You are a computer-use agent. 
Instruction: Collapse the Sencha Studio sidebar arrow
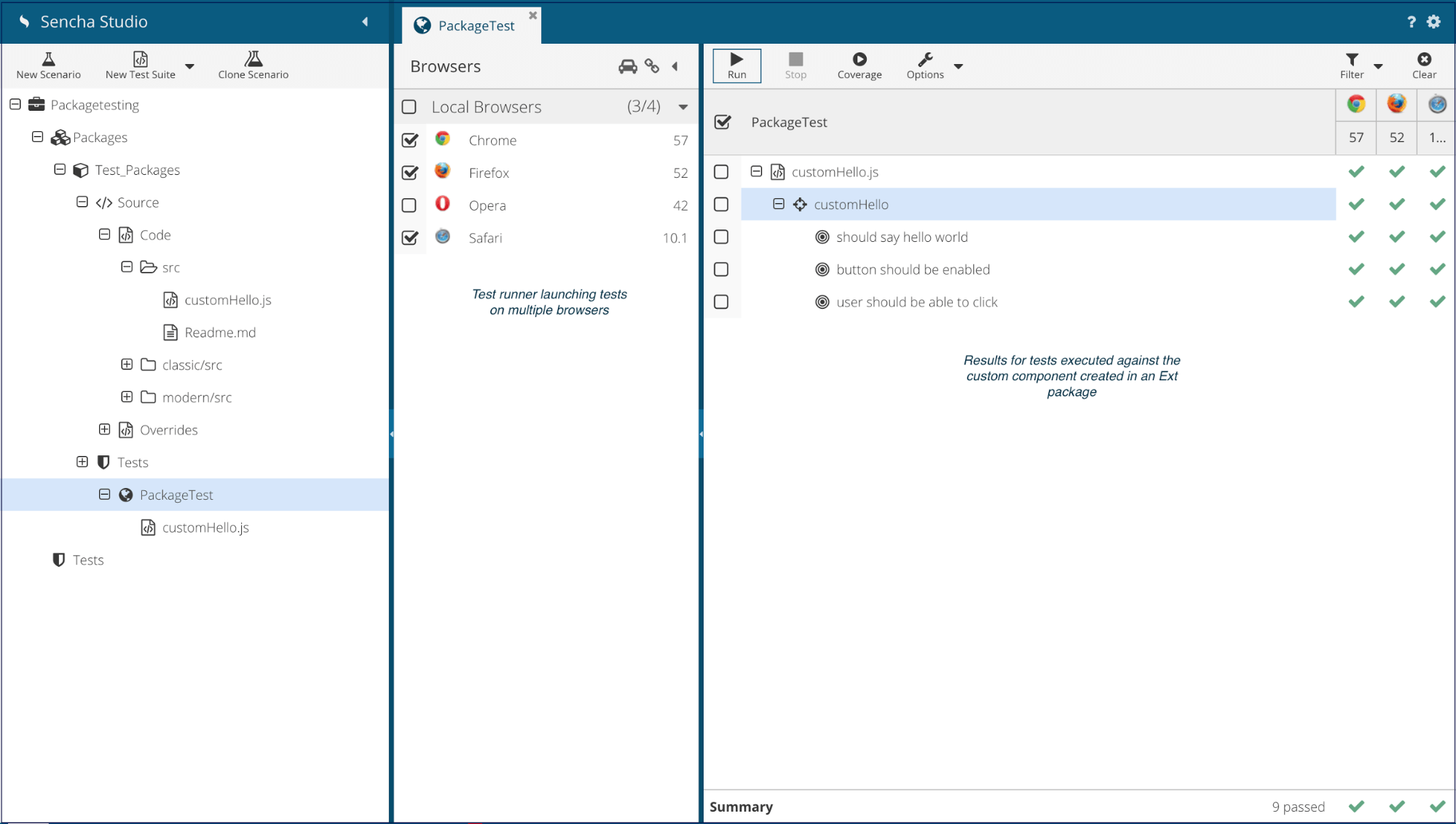(x=365, y=22)
